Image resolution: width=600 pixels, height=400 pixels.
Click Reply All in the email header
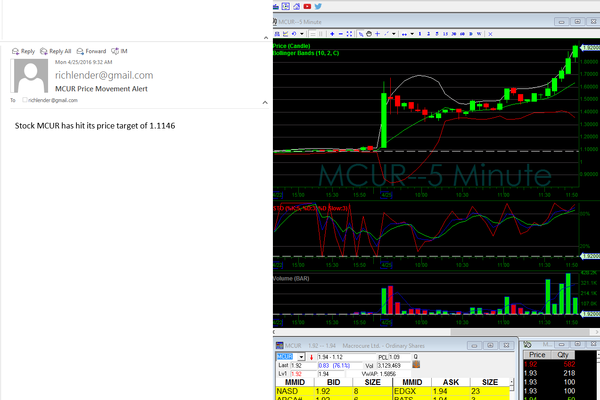[56, 51]
